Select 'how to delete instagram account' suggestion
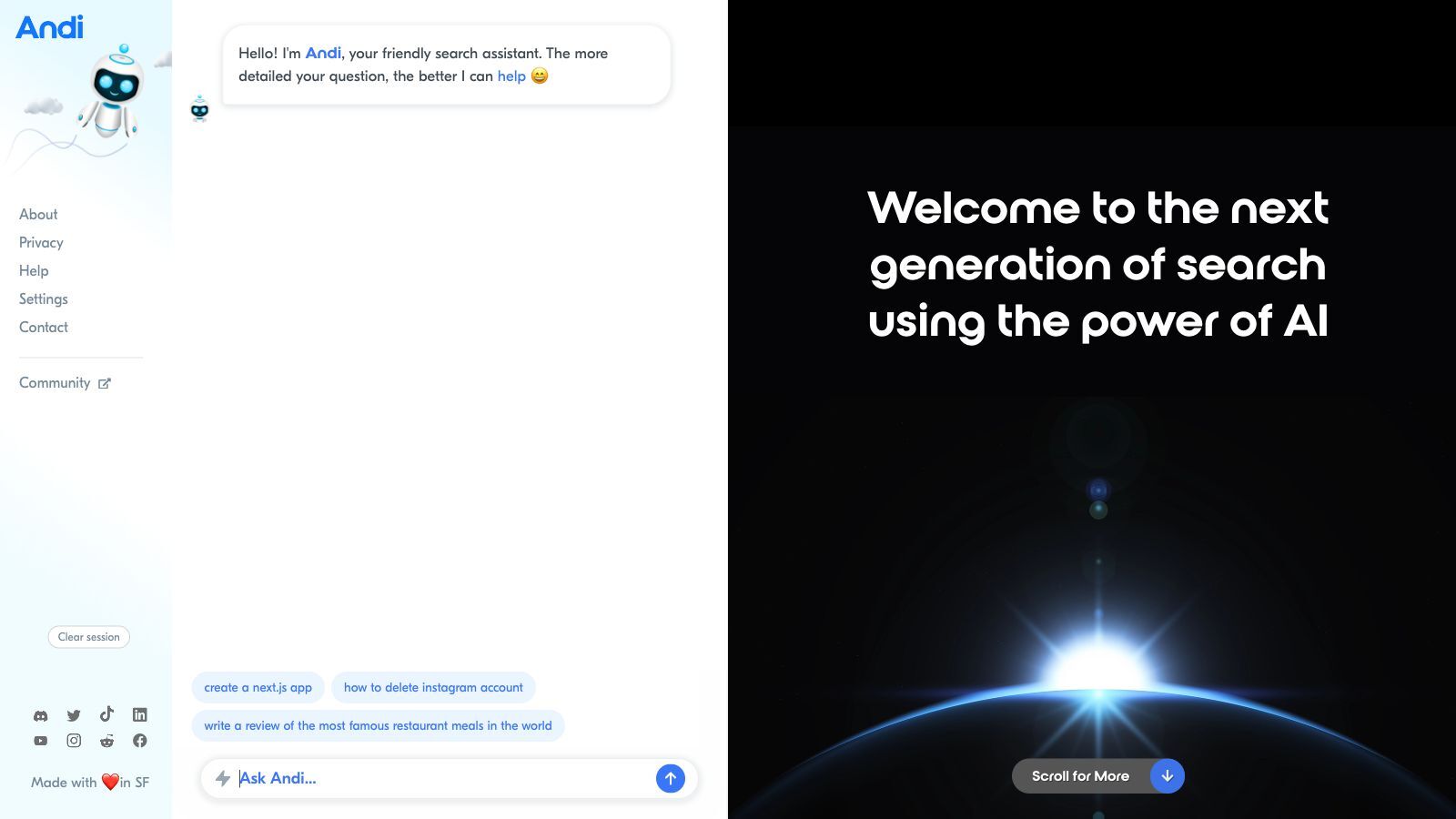Viewport: 1456px width, 819px height. click(433, 688)
